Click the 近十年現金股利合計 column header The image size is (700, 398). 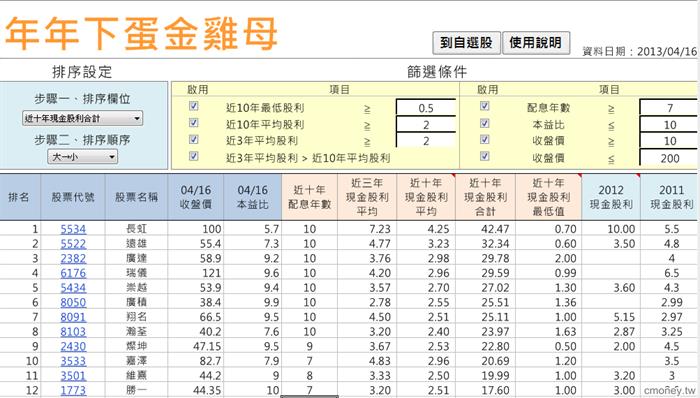(485, 197)
